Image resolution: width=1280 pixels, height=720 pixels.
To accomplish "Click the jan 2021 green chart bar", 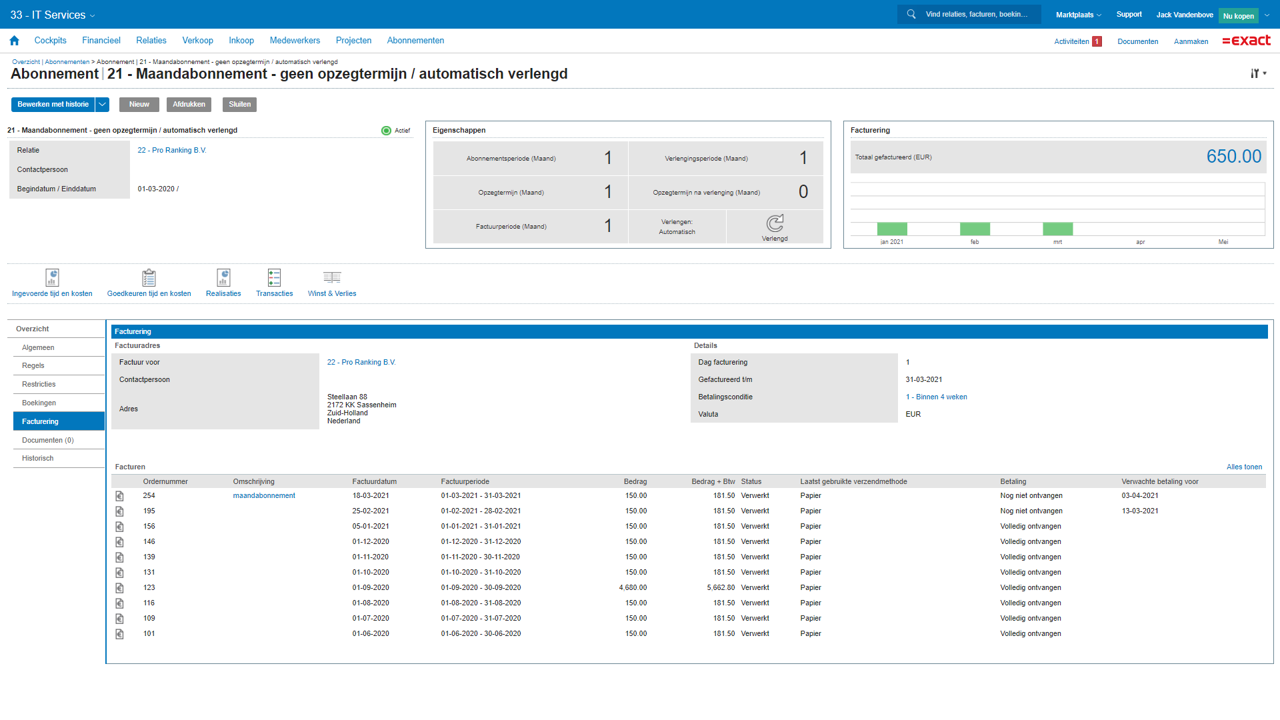I will click(892, 228).
